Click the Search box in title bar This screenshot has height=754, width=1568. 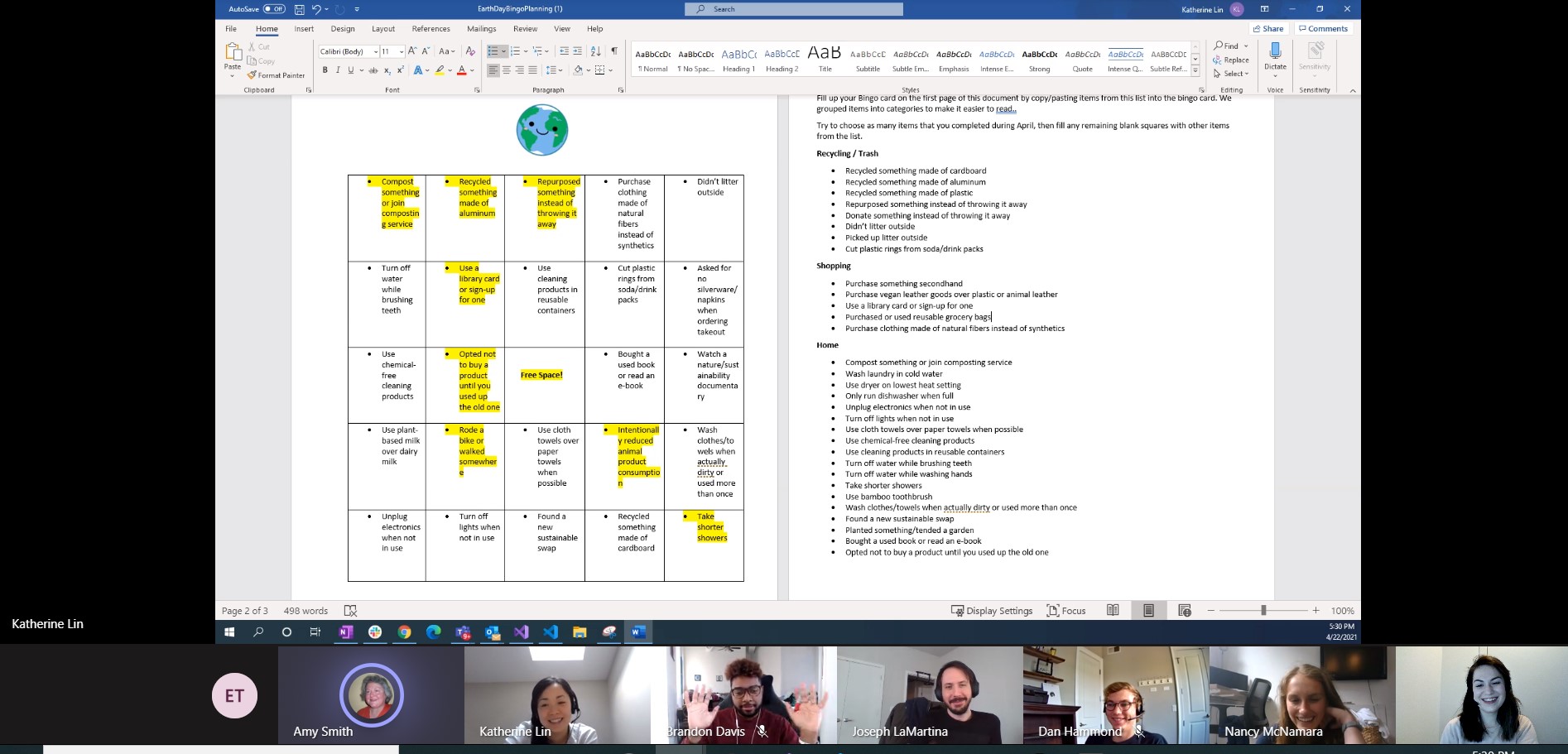793,9
